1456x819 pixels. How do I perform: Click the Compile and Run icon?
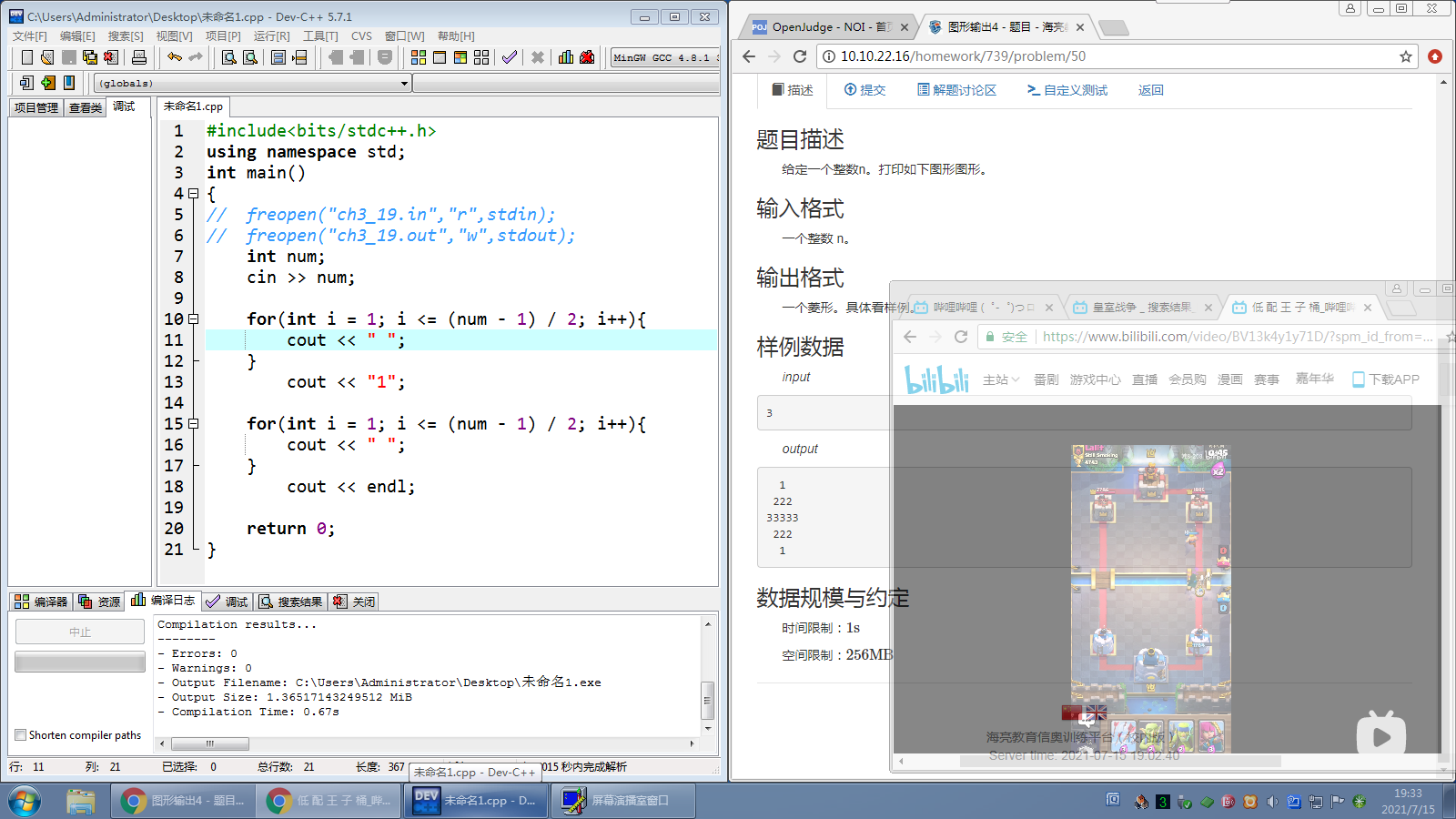[x=460, y=57]
